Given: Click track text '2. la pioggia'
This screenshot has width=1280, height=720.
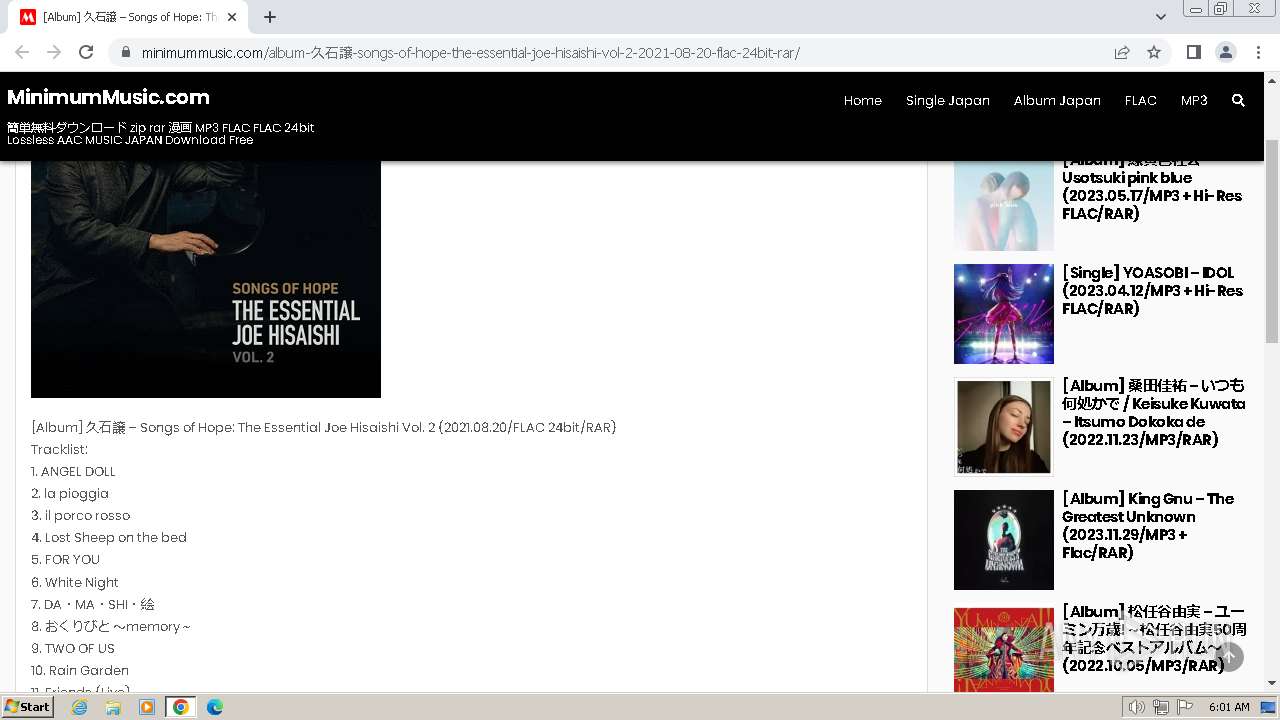Looking at the screenshot, I should [70, 493].
